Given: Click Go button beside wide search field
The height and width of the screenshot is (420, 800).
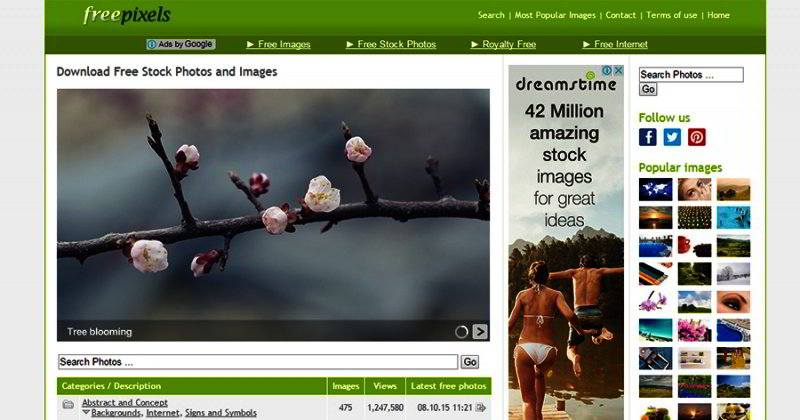Looking at the screenshot, I should [x=470, y=362].
